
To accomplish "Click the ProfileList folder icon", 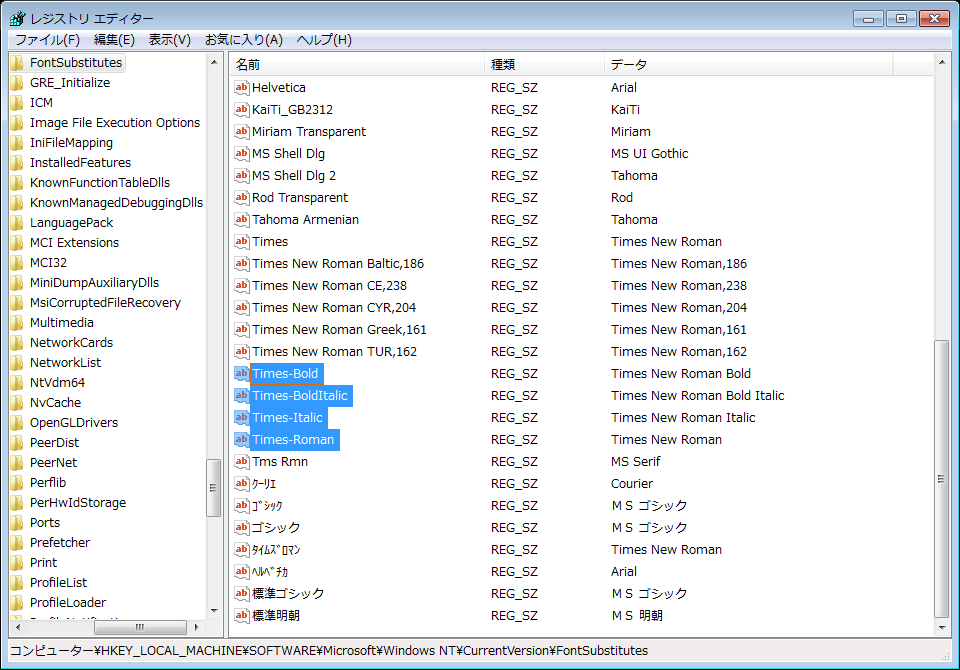I will click(x=17, y=583).
